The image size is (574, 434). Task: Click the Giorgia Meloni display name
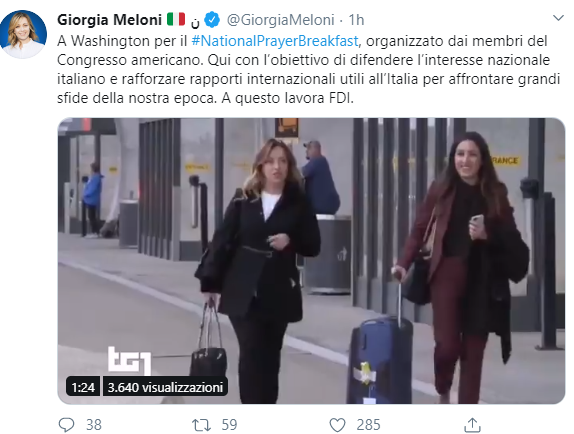tap(109, 20)
